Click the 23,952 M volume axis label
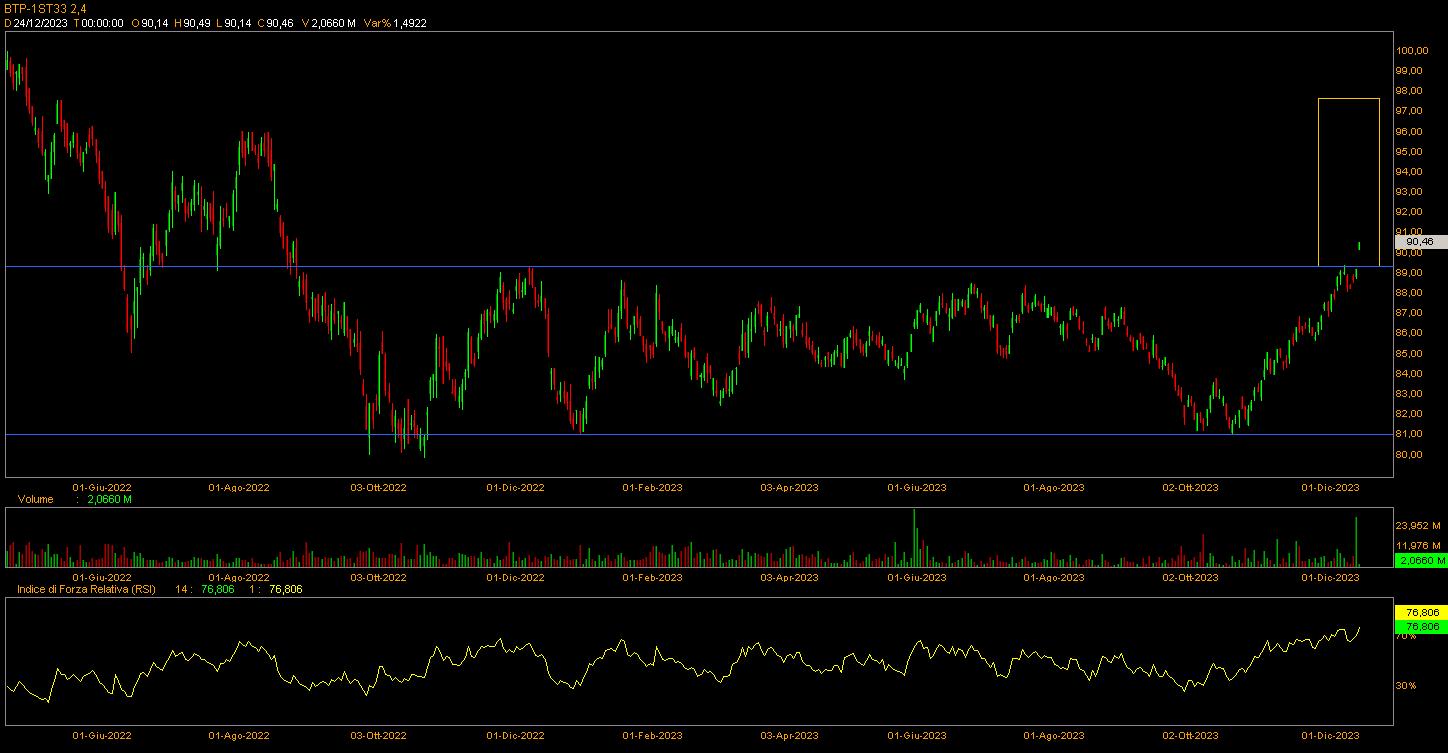The image size is (1448, 753). [x=1419, y=525]
